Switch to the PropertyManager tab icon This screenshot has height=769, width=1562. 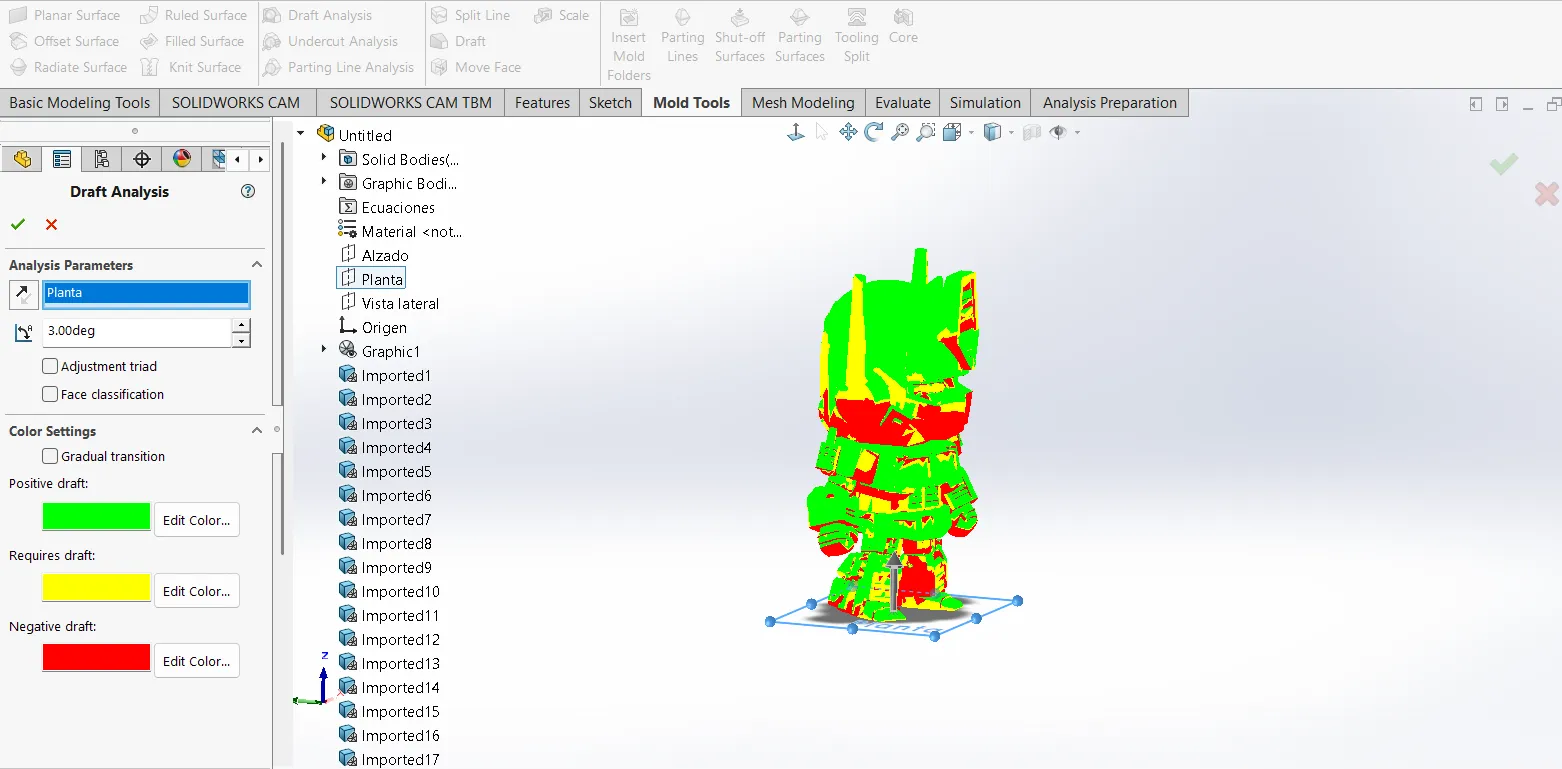(62, 159)
